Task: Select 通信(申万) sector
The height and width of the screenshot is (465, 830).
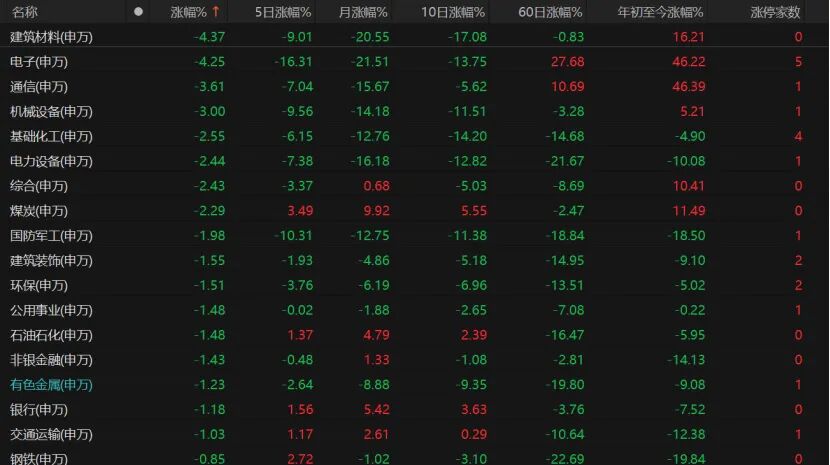Action: [x=39, y=86]
